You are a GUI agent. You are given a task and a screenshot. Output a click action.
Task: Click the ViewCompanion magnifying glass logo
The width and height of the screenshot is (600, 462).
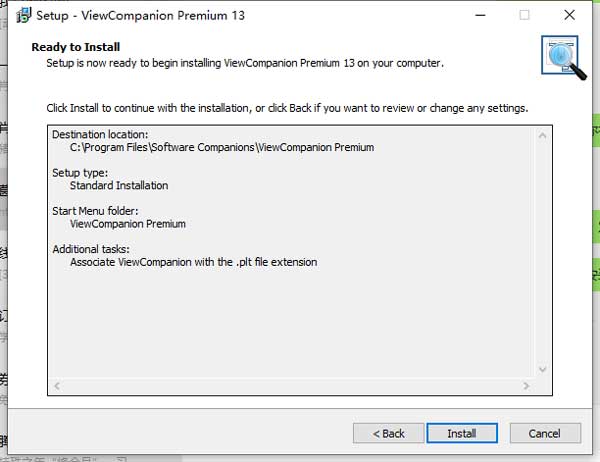tap(563, 57)
